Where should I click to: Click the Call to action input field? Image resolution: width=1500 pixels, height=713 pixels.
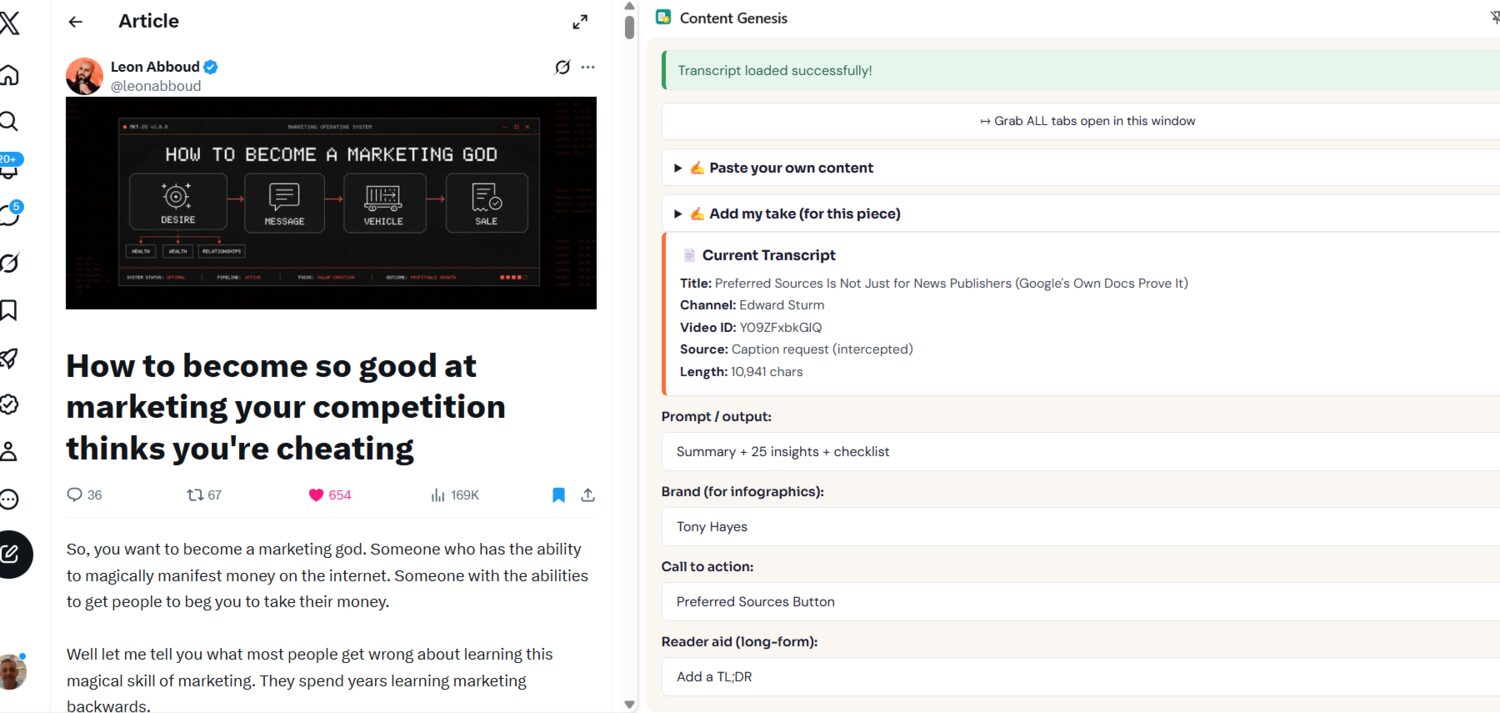click(x=1080, y=602)
